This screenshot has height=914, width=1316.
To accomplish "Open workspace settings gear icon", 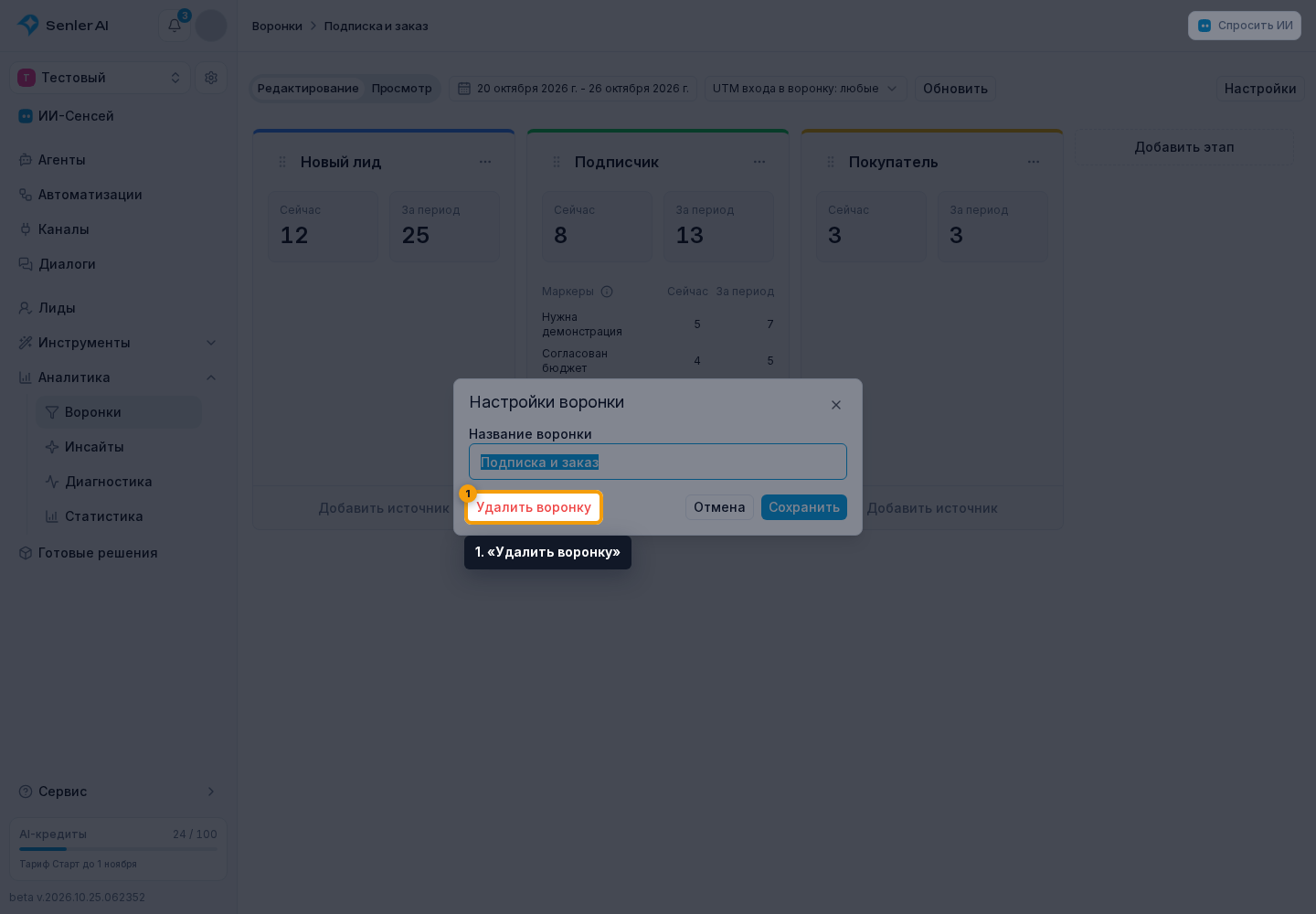I will (x=211, y=78).
